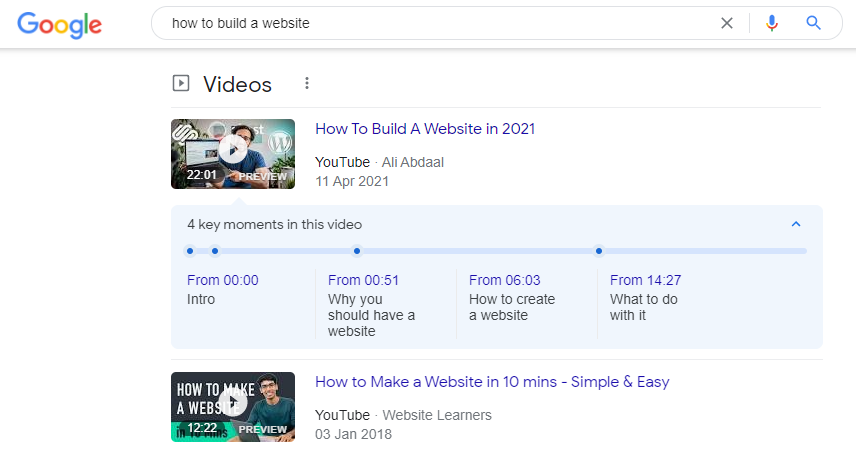Click the 'Website Learners' channel name
The image size is (856, 450).
pyautogui.click(x=437, y=415)
